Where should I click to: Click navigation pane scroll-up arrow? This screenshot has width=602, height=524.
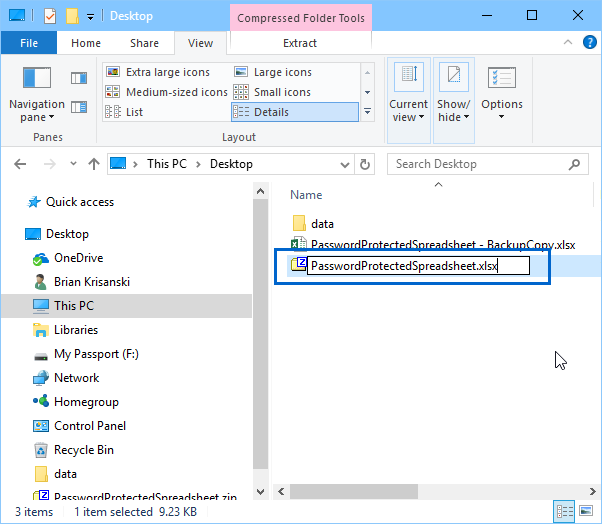(x=260, y=191)
